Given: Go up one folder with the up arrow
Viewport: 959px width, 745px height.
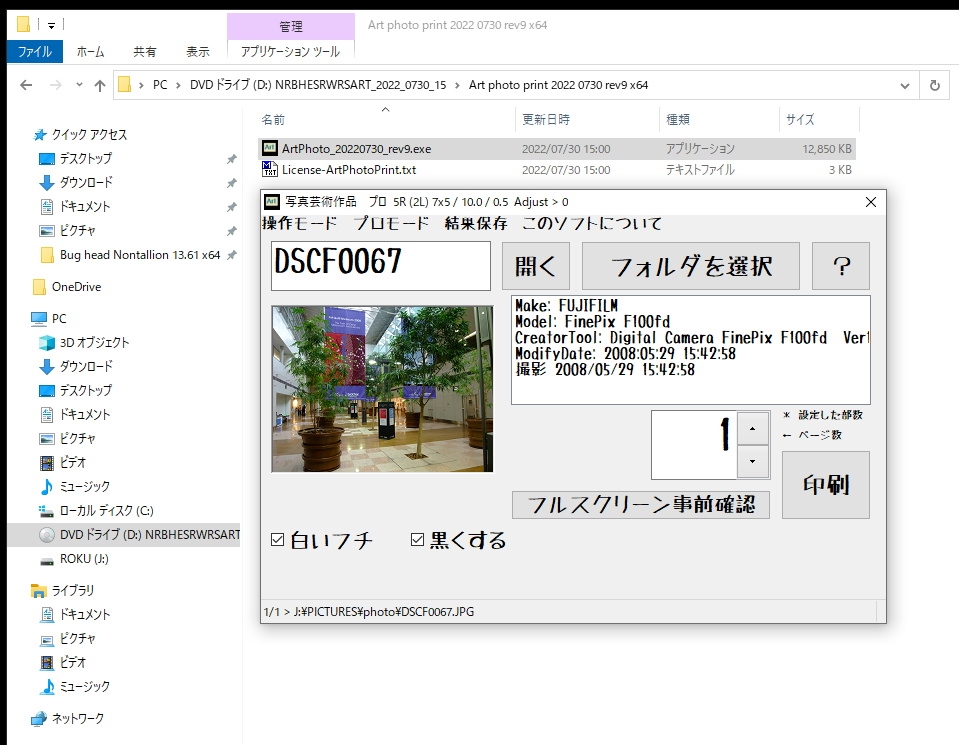Looking at the screenshot, I should (x=100, y=85).
